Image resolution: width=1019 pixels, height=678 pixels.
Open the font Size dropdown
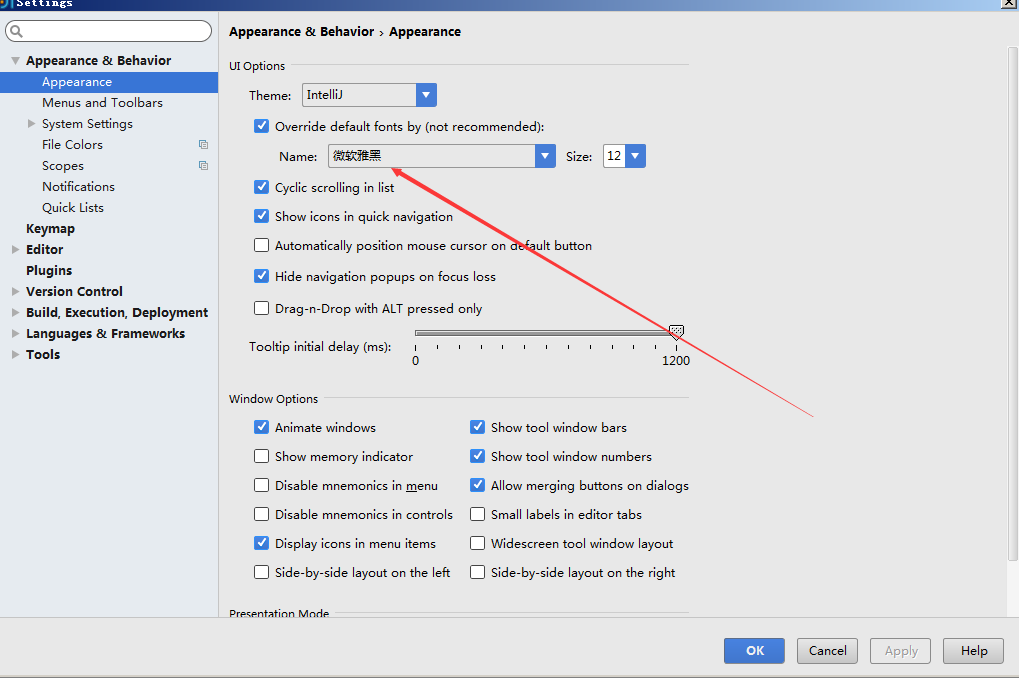pos(635,156)
